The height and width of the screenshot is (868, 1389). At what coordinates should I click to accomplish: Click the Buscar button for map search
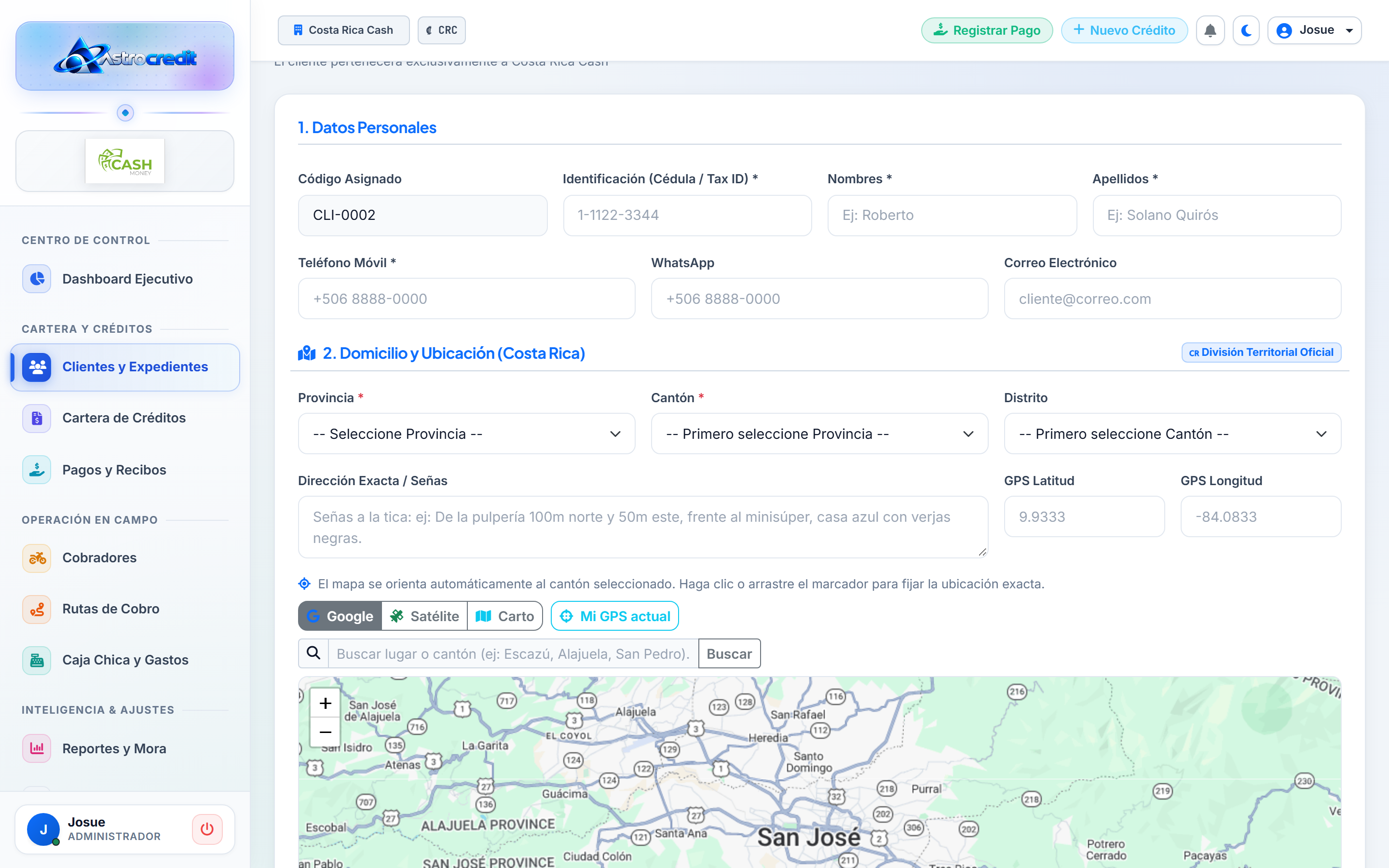pyautogui.click(x=730, y=653)
